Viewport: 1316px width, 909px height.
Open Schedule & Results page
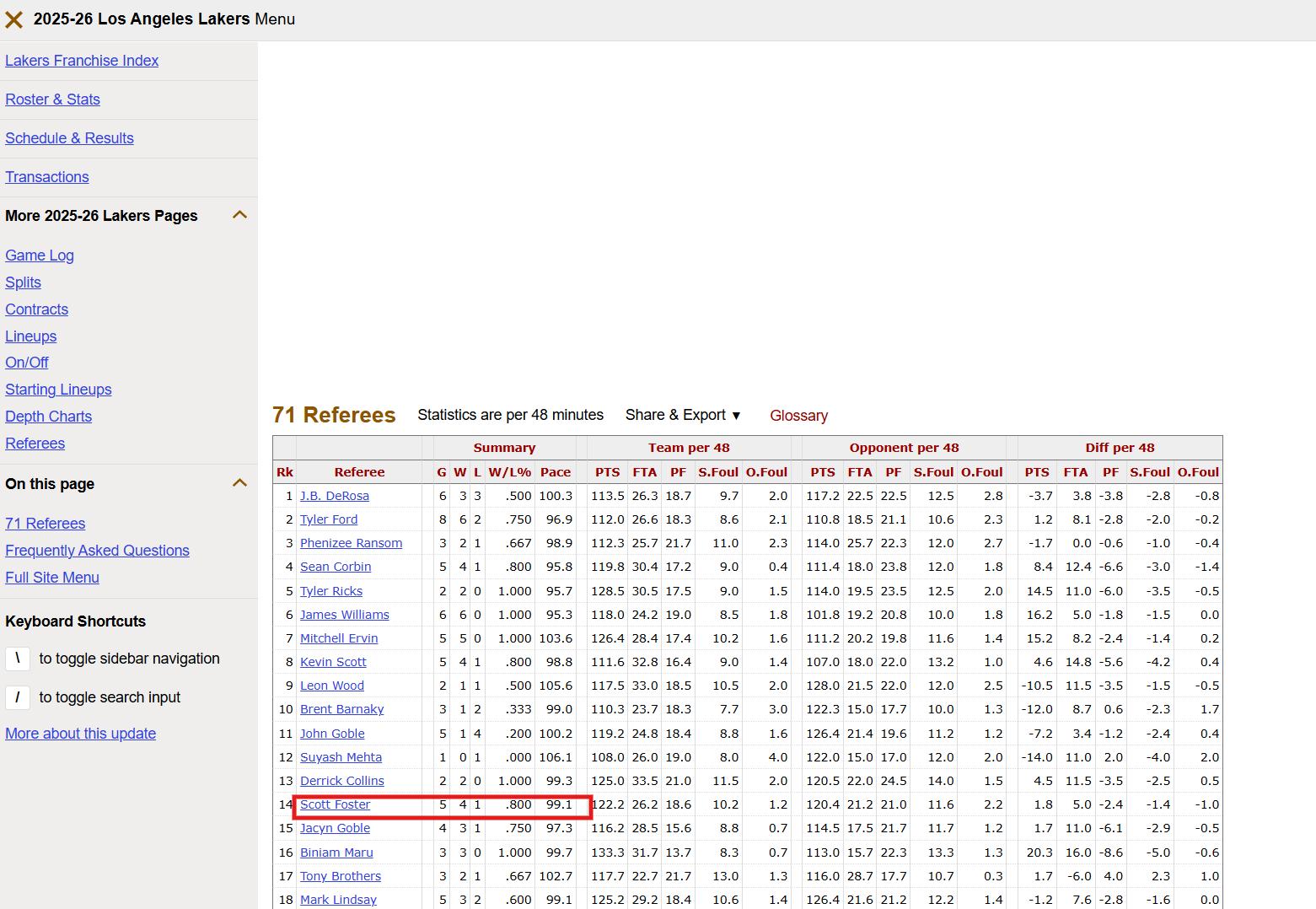coord(69,138)
